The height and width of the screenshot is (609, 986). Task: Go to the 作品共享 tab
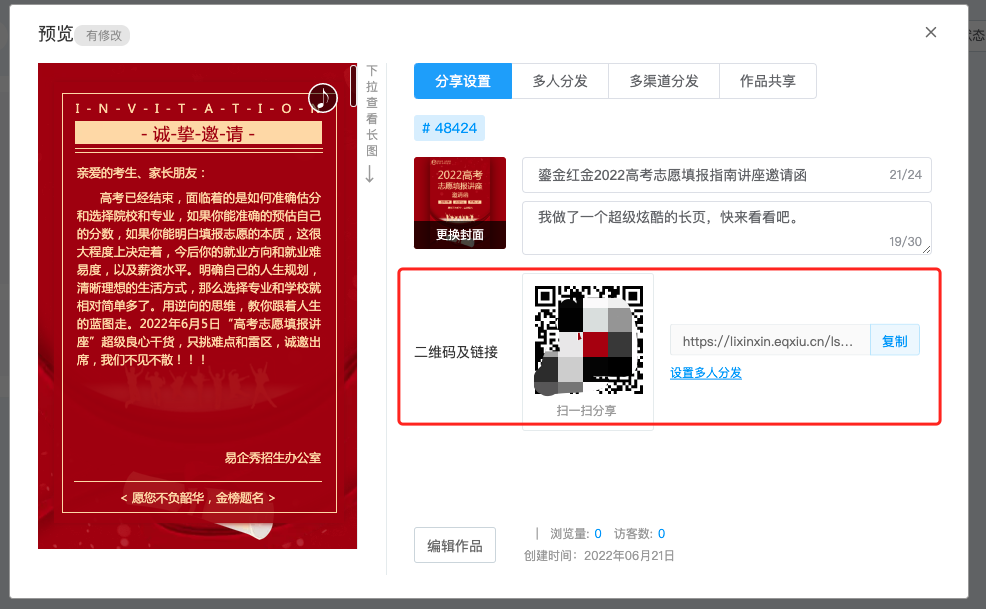pyautogui.click(x=768, y=82)
